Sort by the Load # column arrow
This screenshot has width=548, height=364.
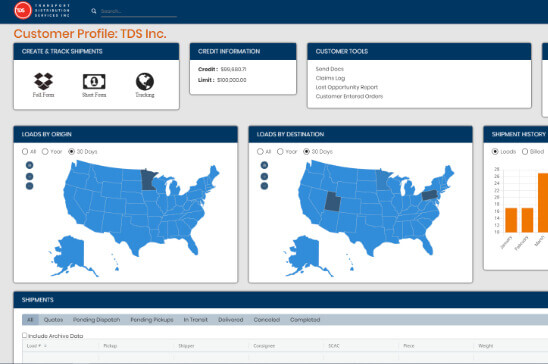(x=45, y=346)
